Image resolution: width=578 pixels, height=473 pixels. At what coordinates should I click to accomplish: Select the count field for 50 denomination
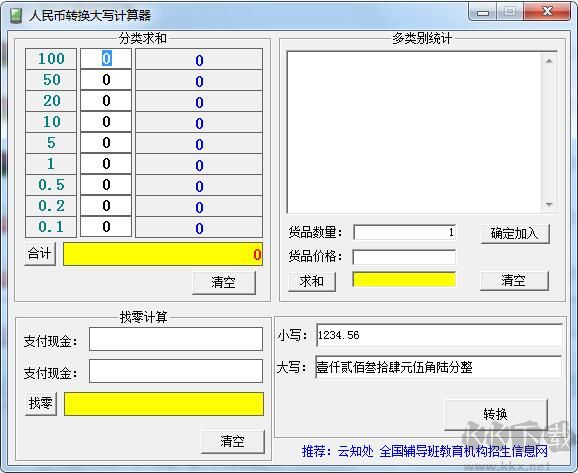(106, 80)
